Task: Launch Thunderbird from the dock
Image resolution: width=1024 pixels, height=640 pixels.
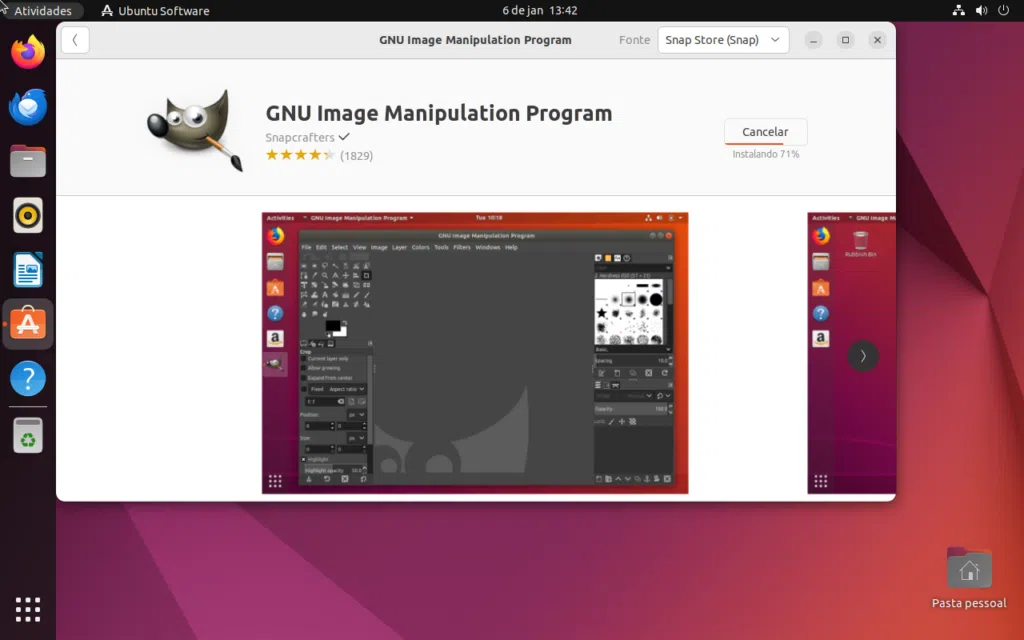Action: [27, 106]
